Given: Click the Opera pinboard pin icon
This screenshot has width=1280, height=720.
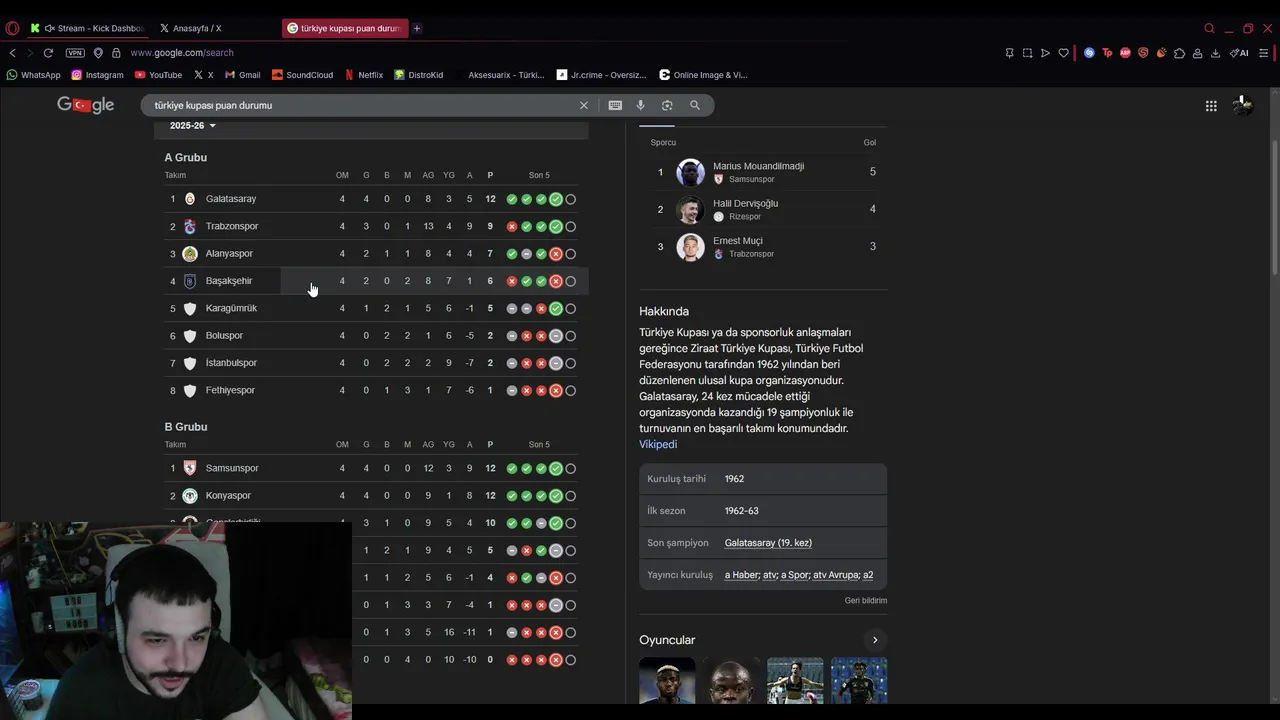Looking at the screenshot, I should click(x=1009, y=53).
